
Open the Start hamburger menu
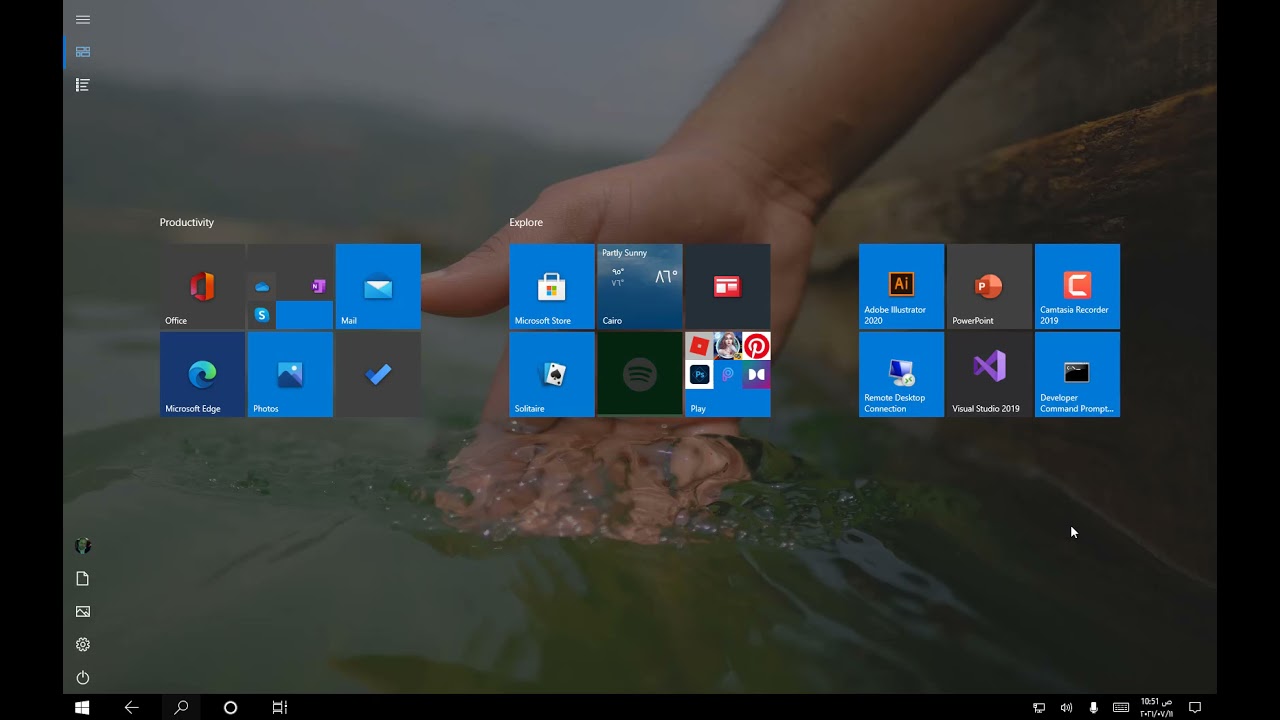pyautogui.click(x=83, y=19)
